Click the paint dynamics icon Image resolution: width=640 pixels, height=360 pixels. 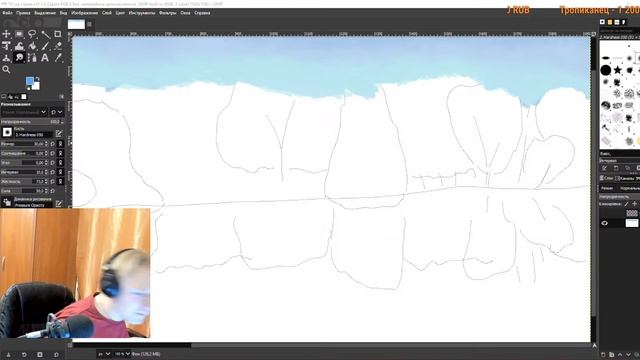[7, 202]
